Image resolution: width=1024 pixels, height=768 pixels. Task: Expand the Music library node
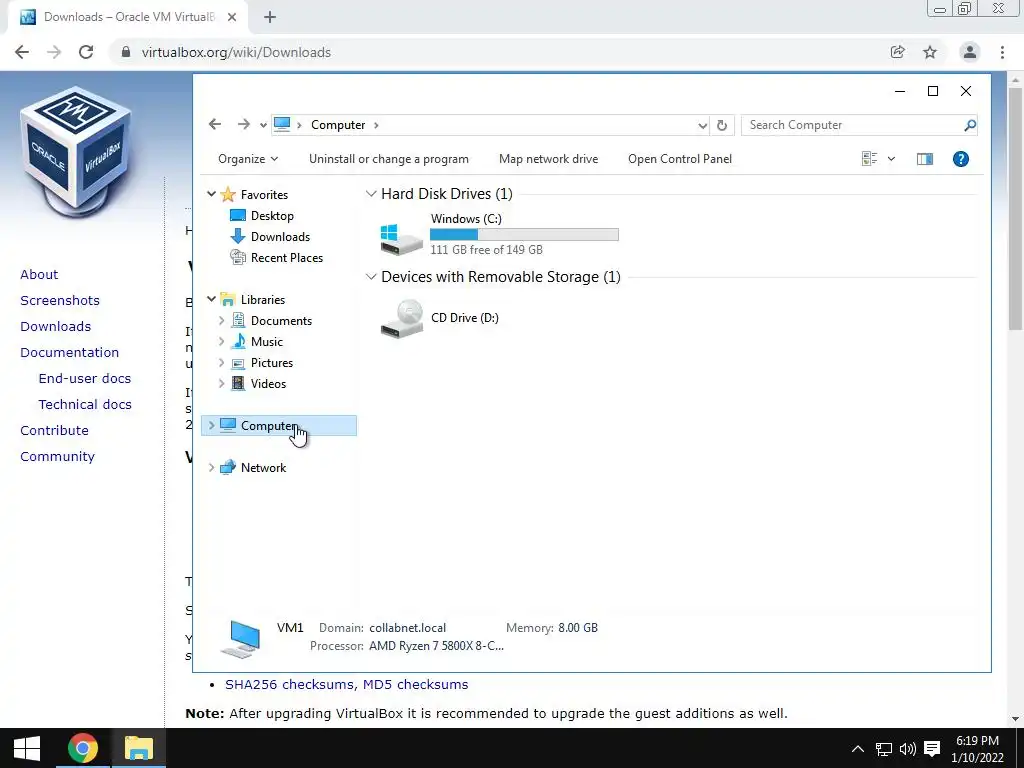click(221, 342)
